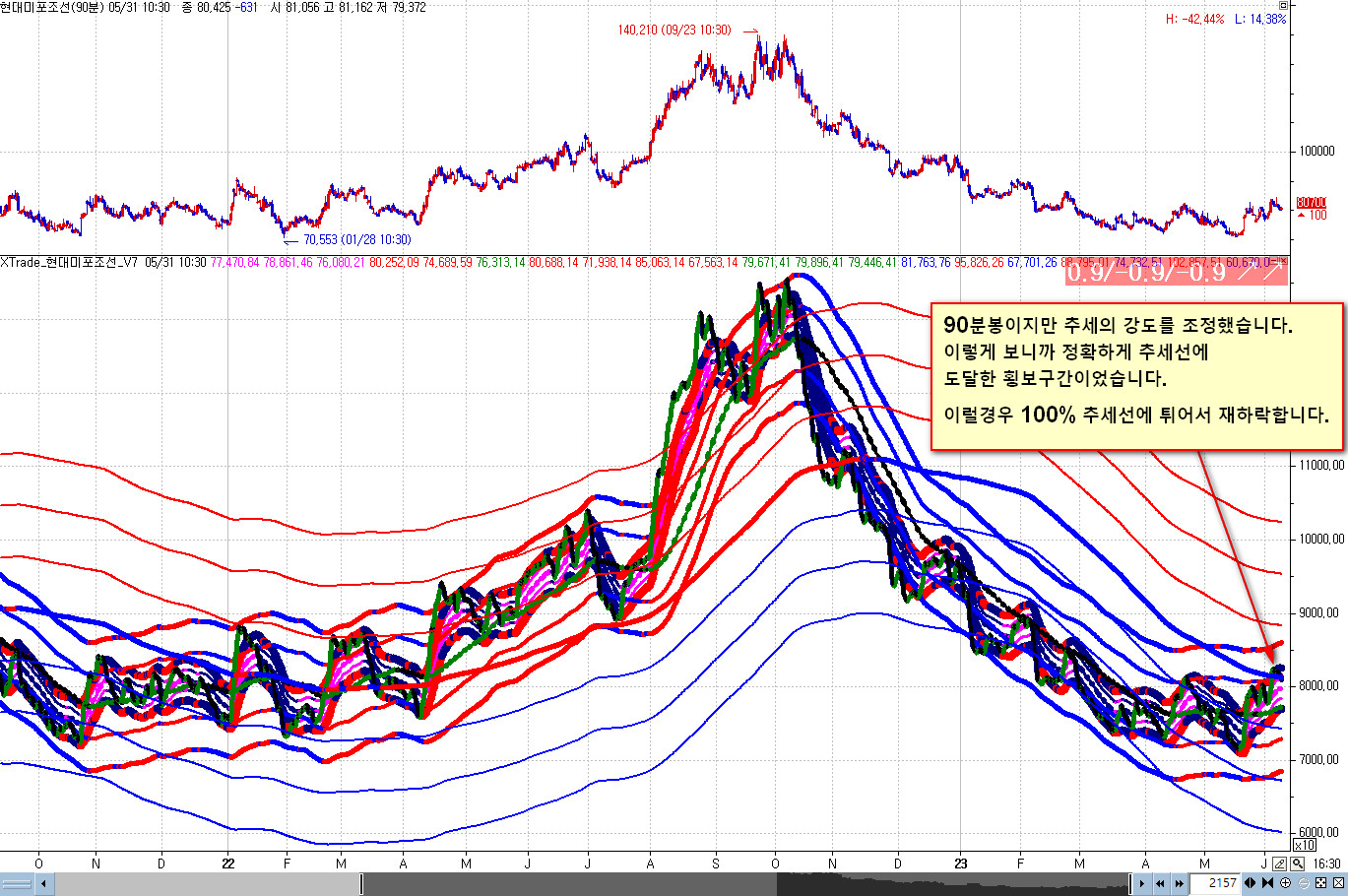The image size is (1348, 896).
Task: Select the yellow Korean annotation text box
Action: (x=1136, y=376)
